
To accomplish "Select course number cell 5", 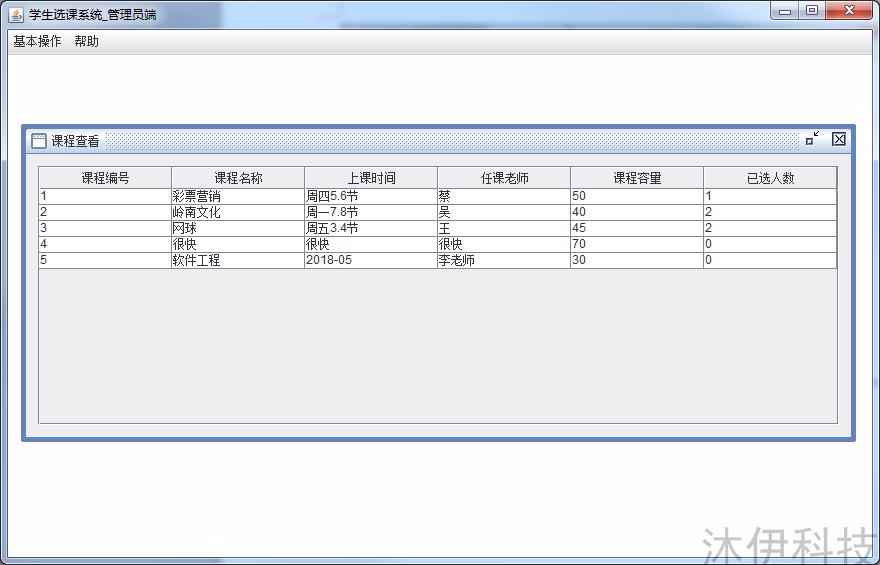I will 105,260.
